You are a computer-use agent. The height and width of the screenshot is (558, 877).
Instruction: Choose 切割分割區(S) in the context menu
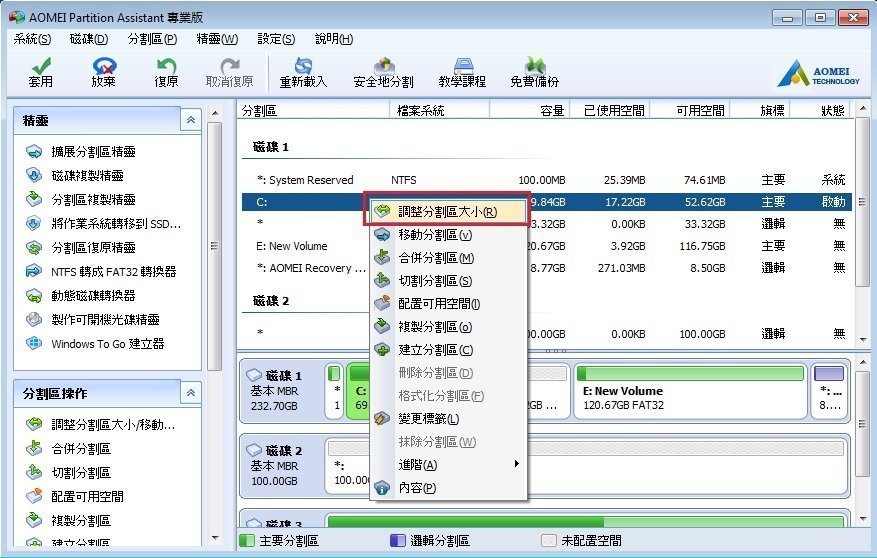(x=447, y=281)
